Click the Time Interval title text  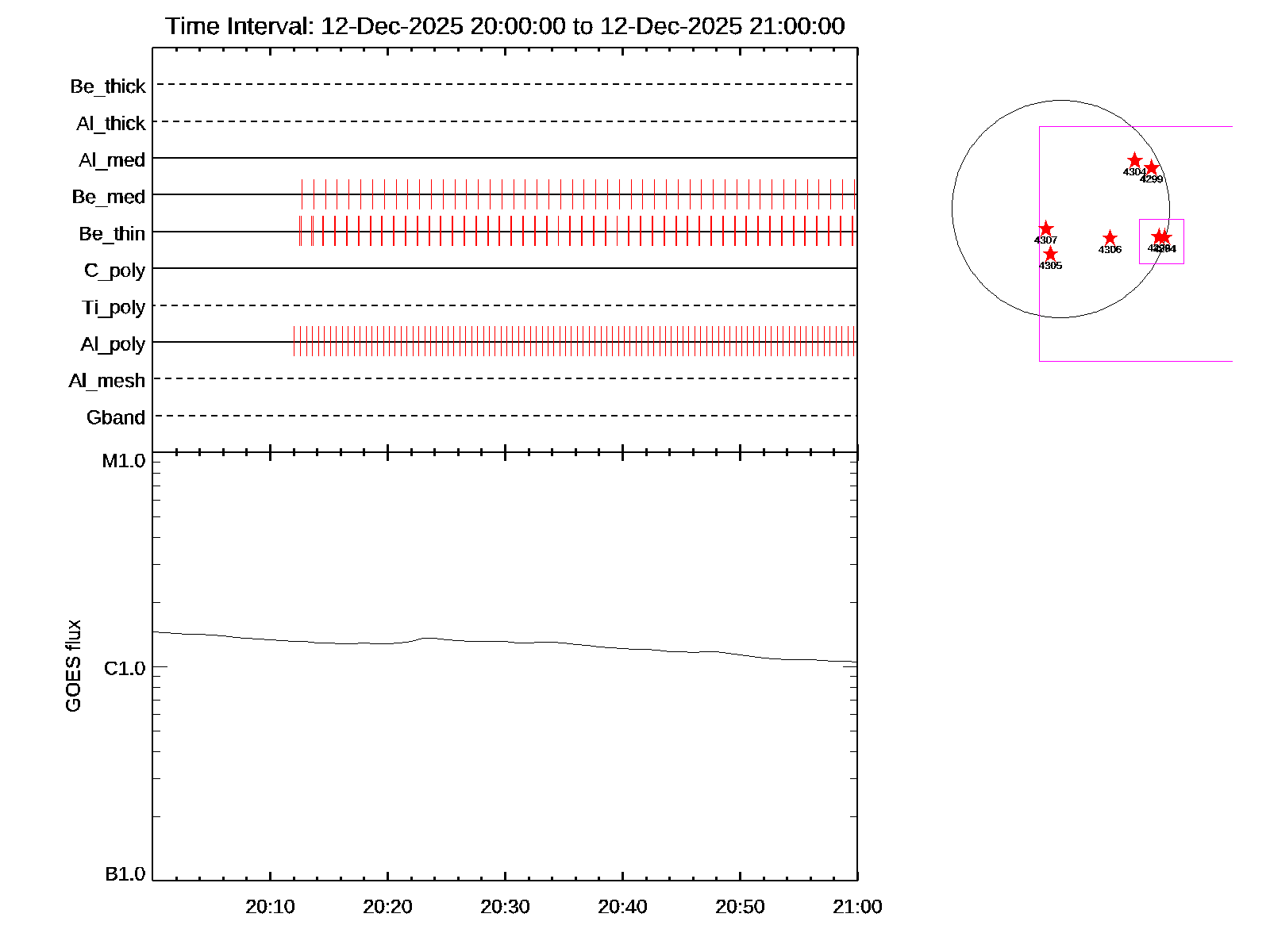pyautogui.click(x=505, y=26)
